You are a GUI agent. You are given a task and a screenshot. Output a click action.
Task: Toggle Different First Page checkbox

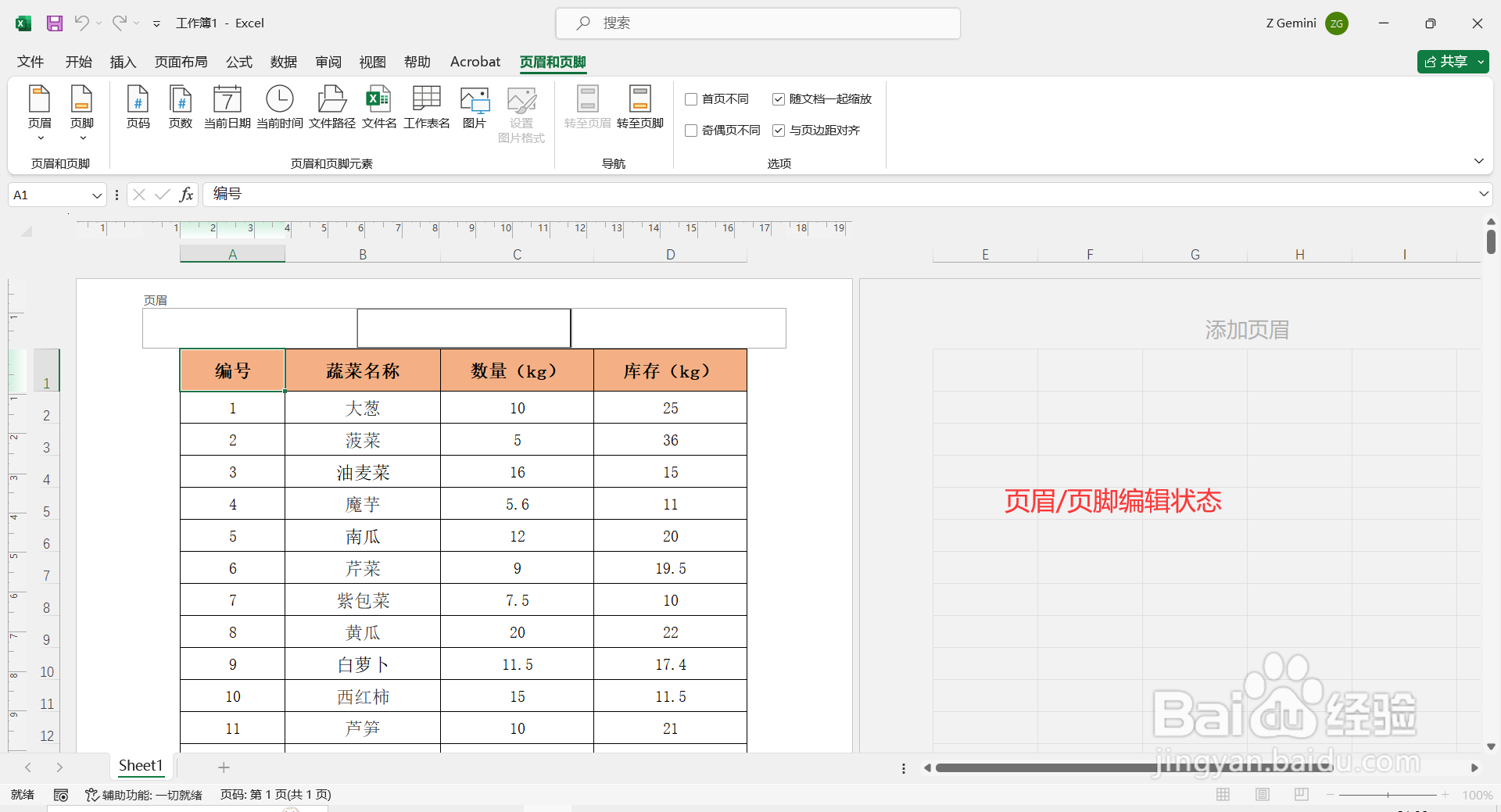click(691, 99)
